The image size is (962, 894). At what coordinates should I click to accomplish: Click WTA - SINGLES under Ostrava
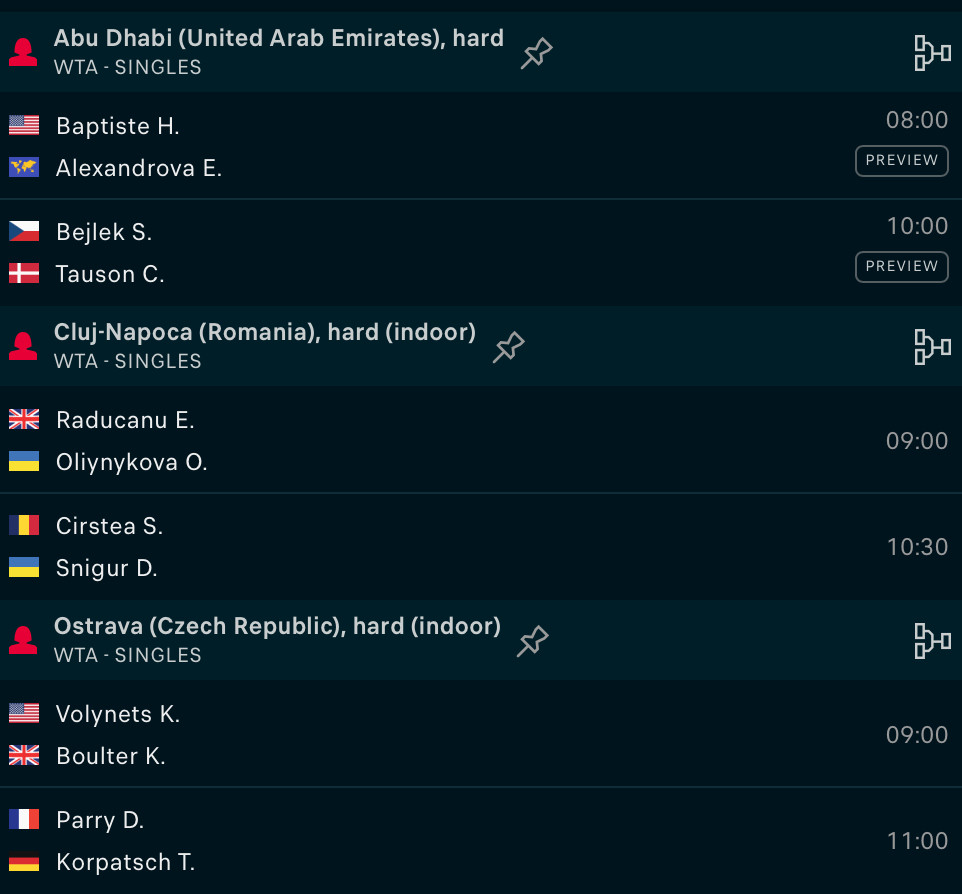pos(128,655)
